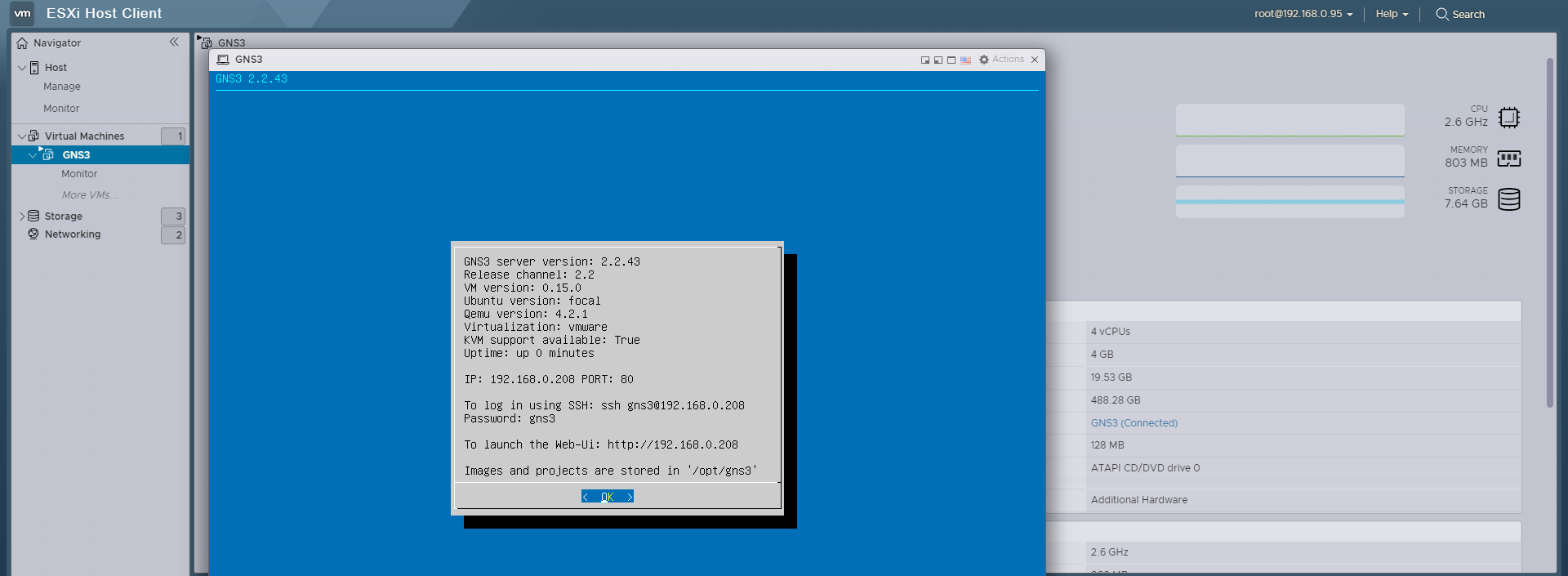The height and width of the screenshot is (576, 1568).
Task: Collapse the Navigator panel with double chevron
Action: click(174, 42)
